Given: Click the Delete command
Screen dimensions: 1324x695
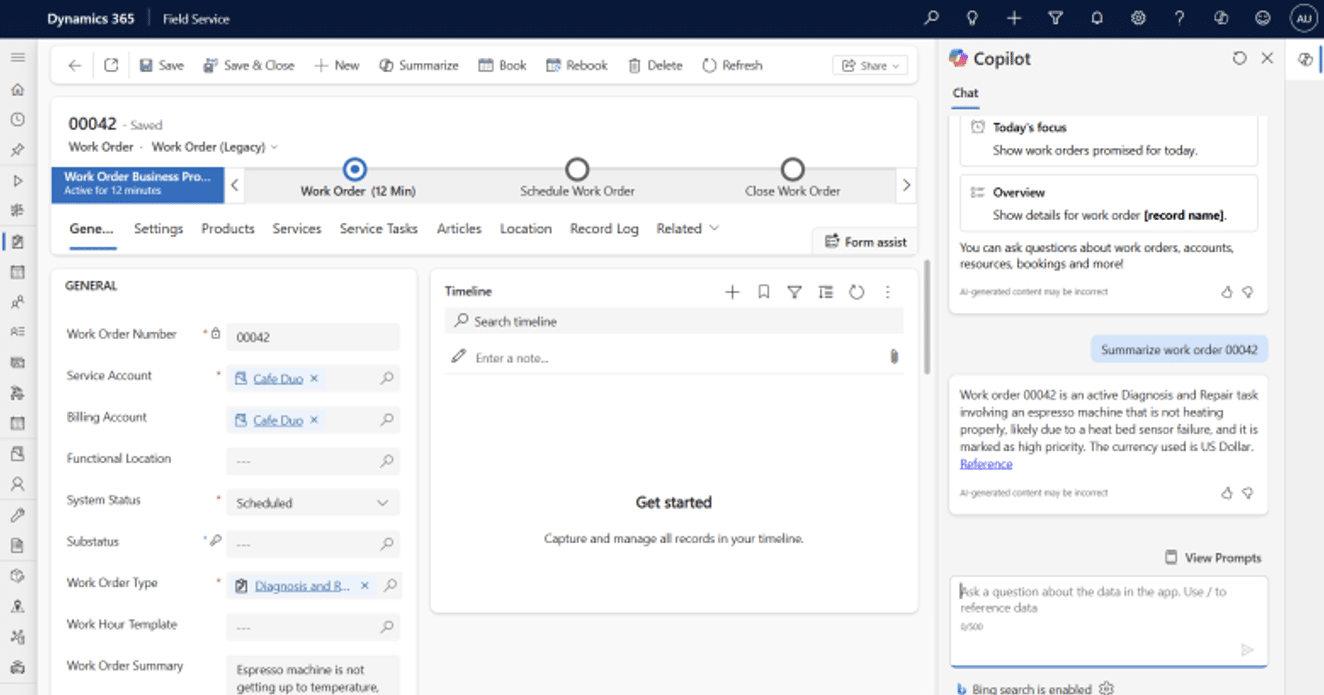Looking at the screenshot, I should (x=655, y=65).
